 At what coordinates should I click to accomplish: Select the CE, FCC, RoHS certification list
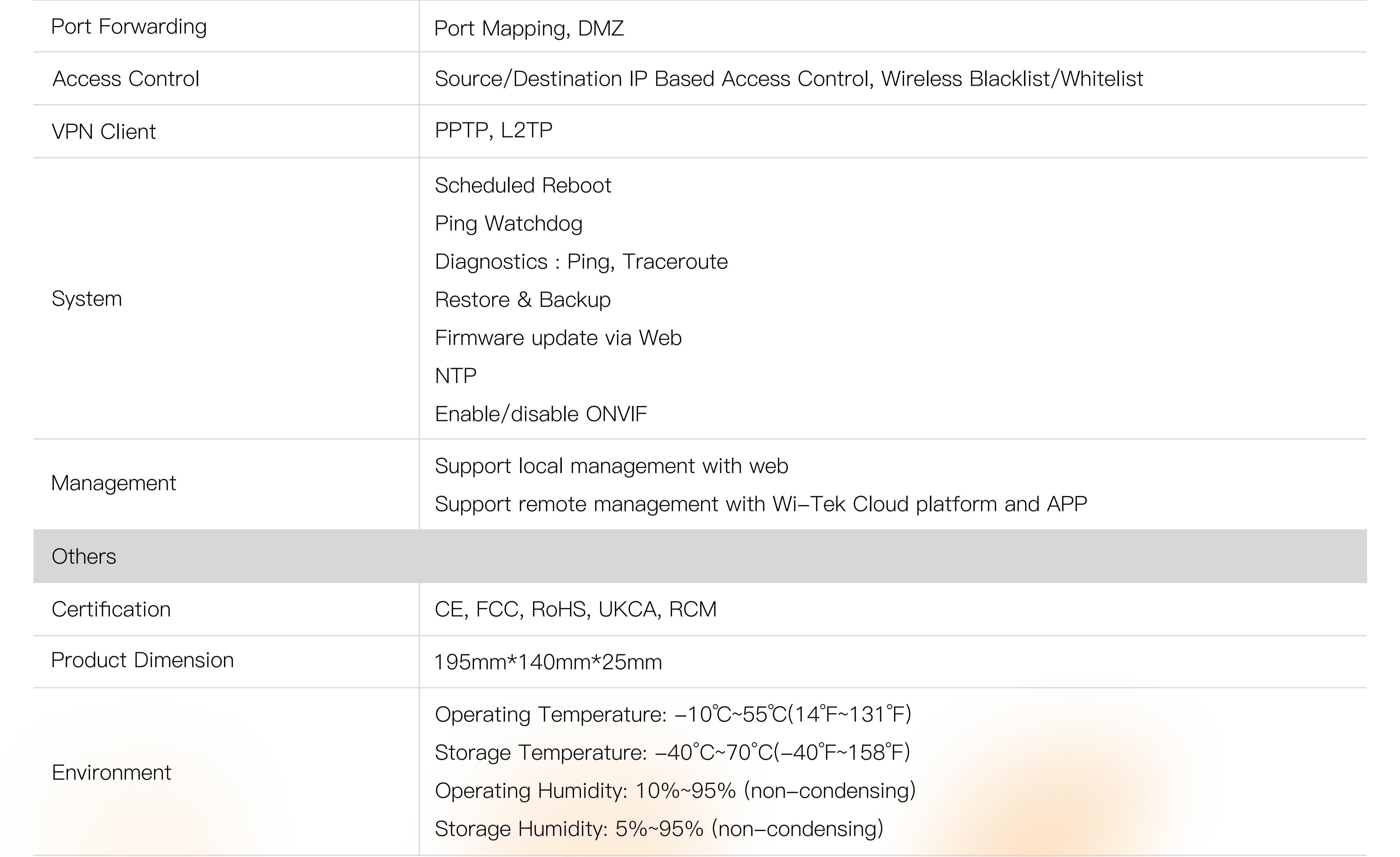coord(575,609)
